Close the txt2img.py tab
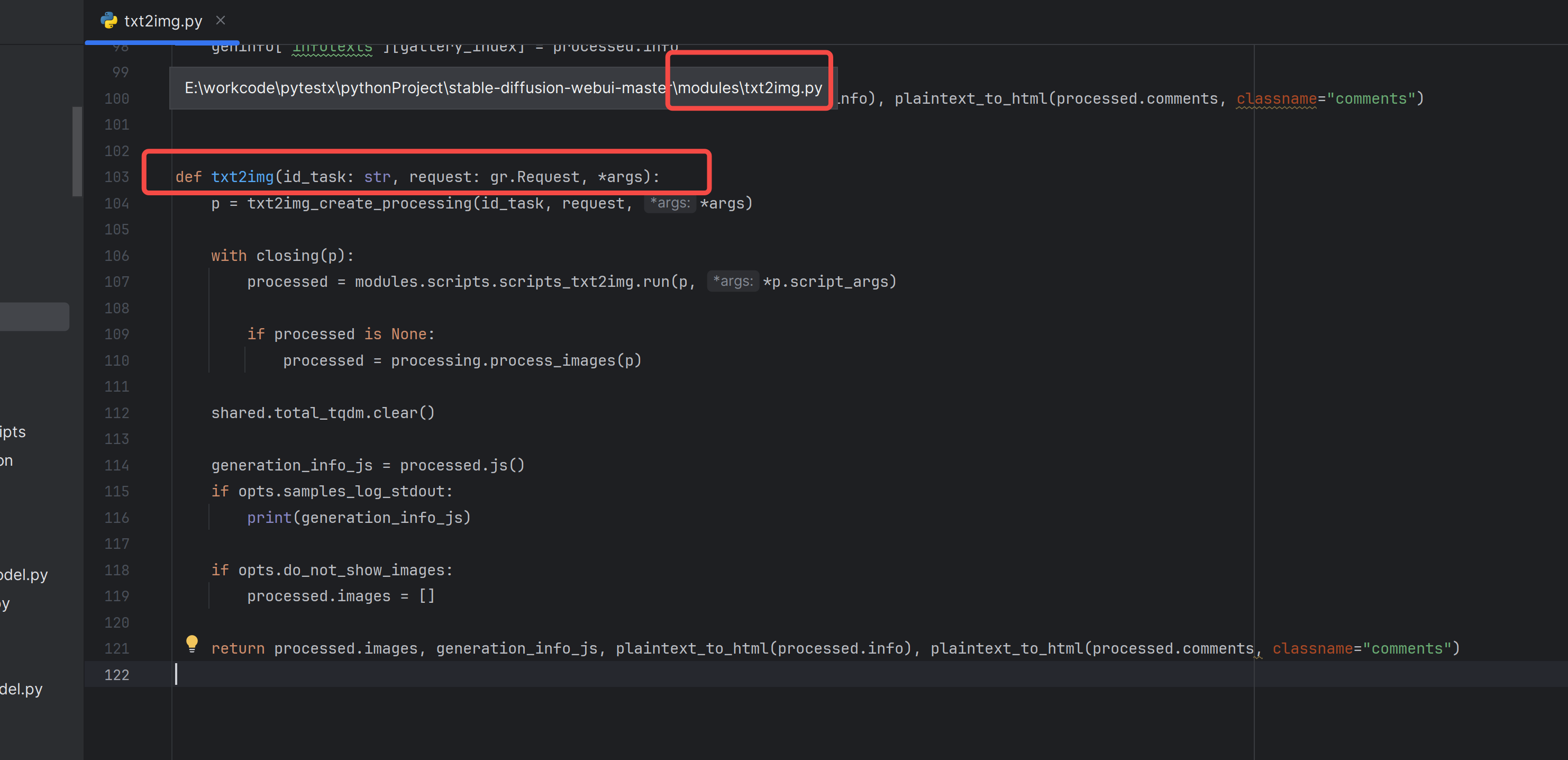Image resolution: width=1568 pixels, height=760 pixels. pos(221,21)
